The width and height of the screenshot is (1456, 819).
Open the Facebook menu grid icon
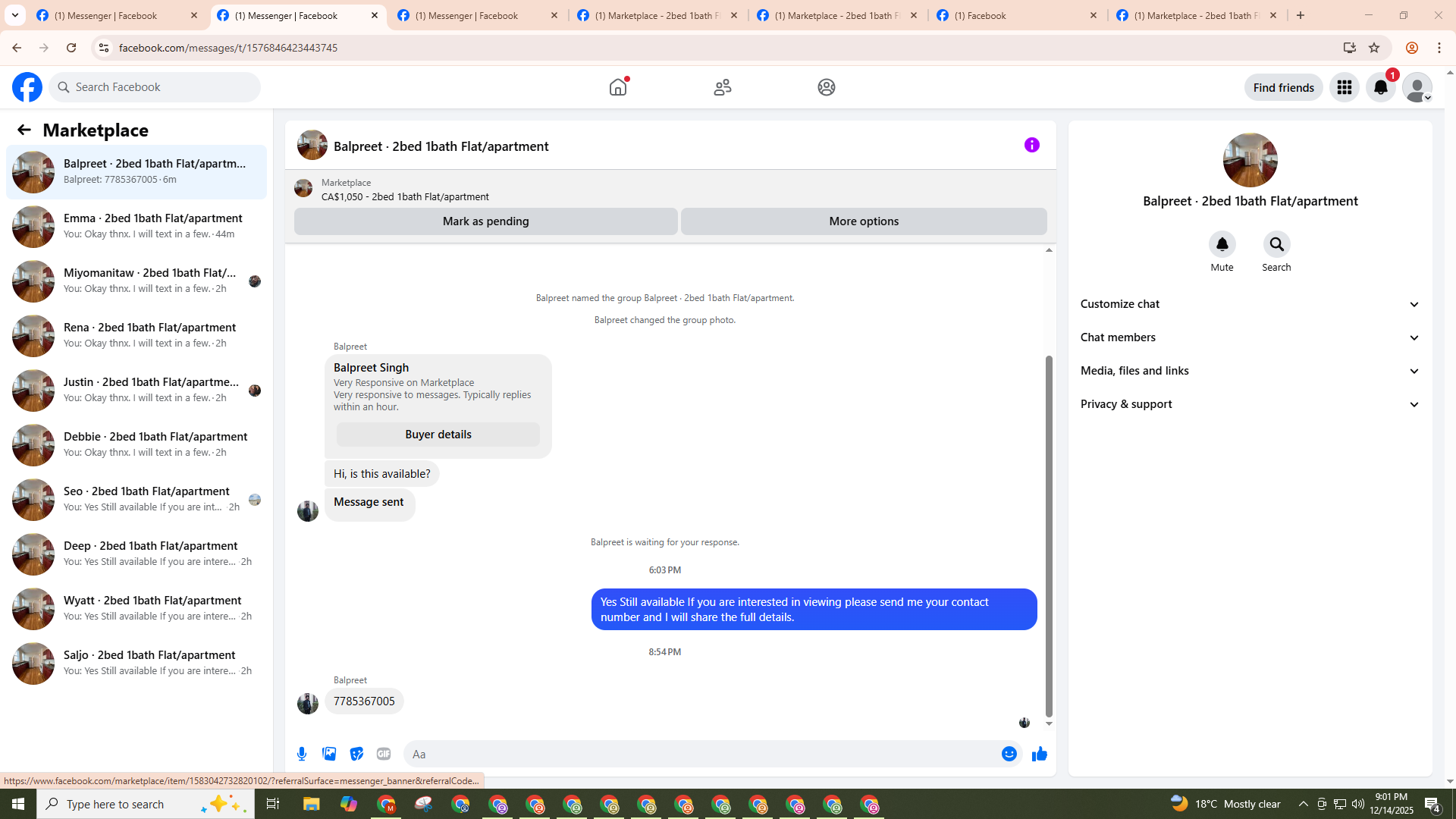point(1344,88)
